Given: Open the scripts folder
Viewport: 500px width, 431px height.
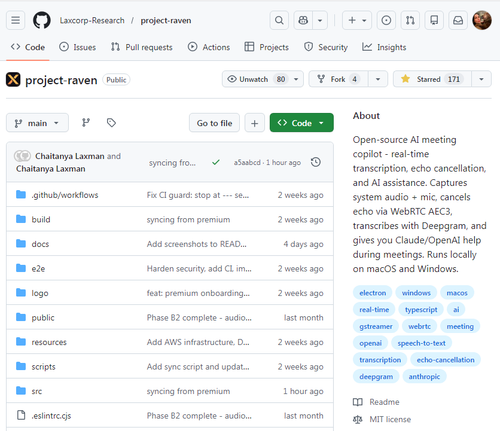Looking at the screenshot, I should pyautogui.click(x=43, y=367).
